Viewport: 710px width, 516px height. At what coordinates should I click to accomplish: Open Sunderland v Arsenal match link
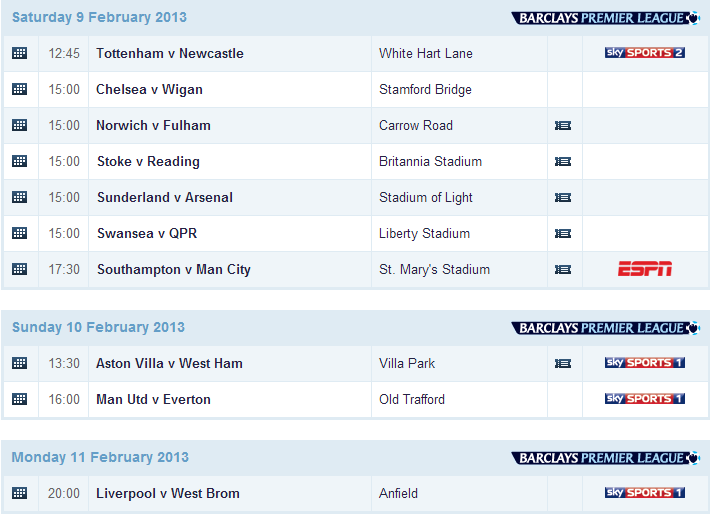(x=165, y=197)
